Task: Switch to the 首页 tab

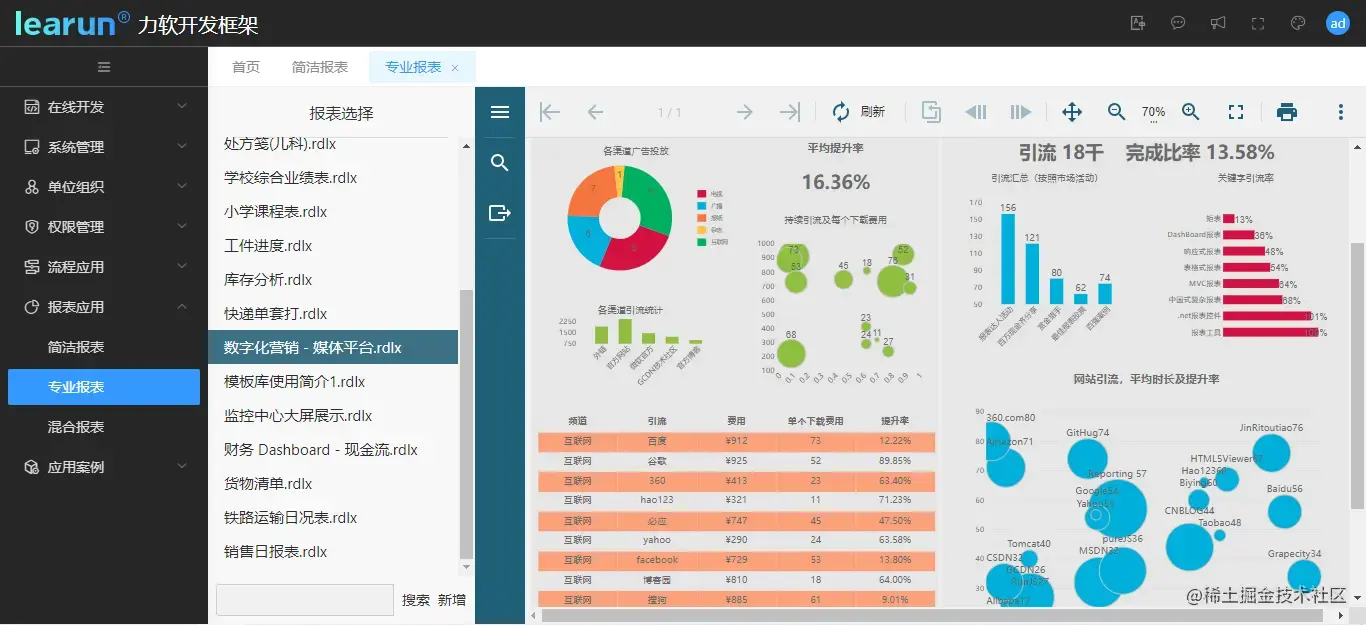Action: pyautogui.click(x=246, y=67)
